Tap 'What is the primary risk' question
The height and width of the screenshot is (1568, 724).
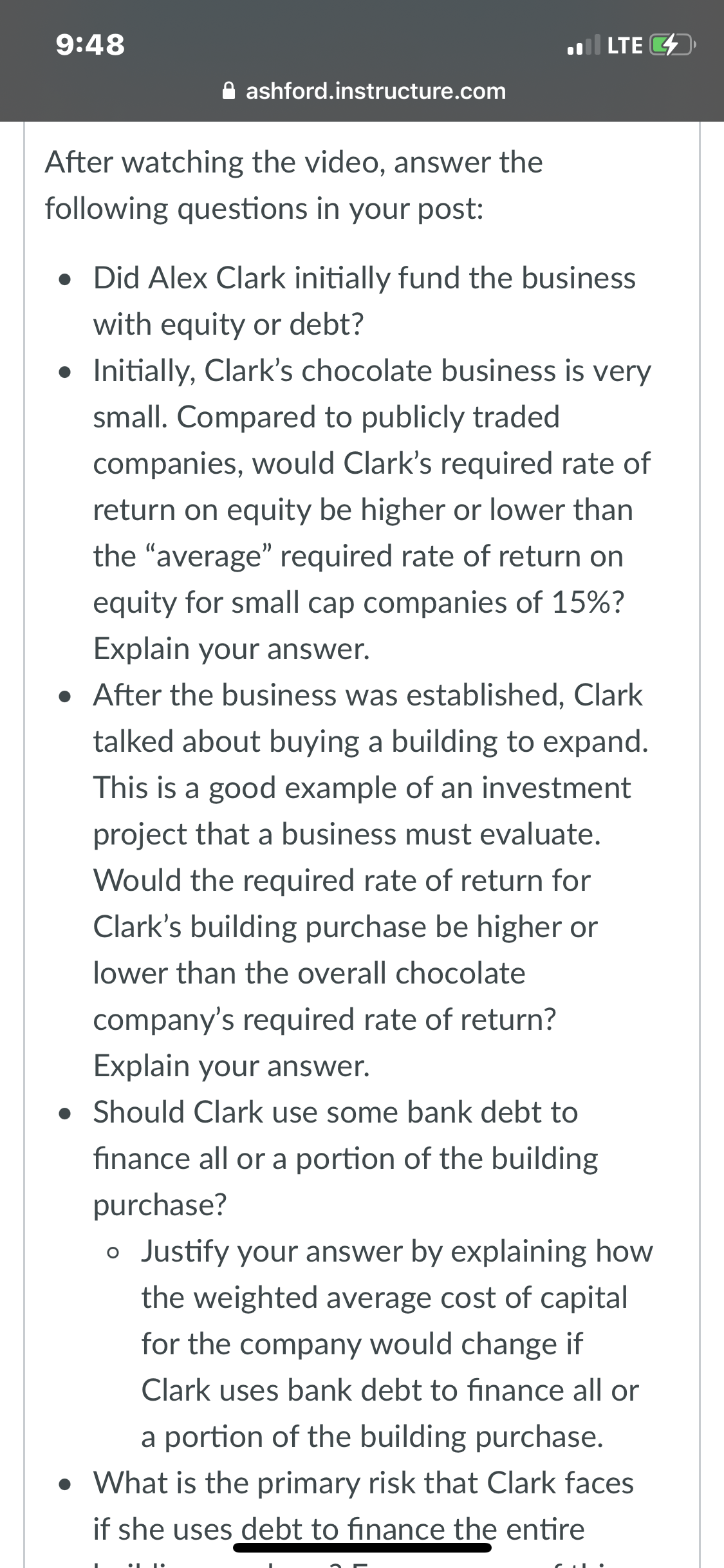pos(364,1506)
